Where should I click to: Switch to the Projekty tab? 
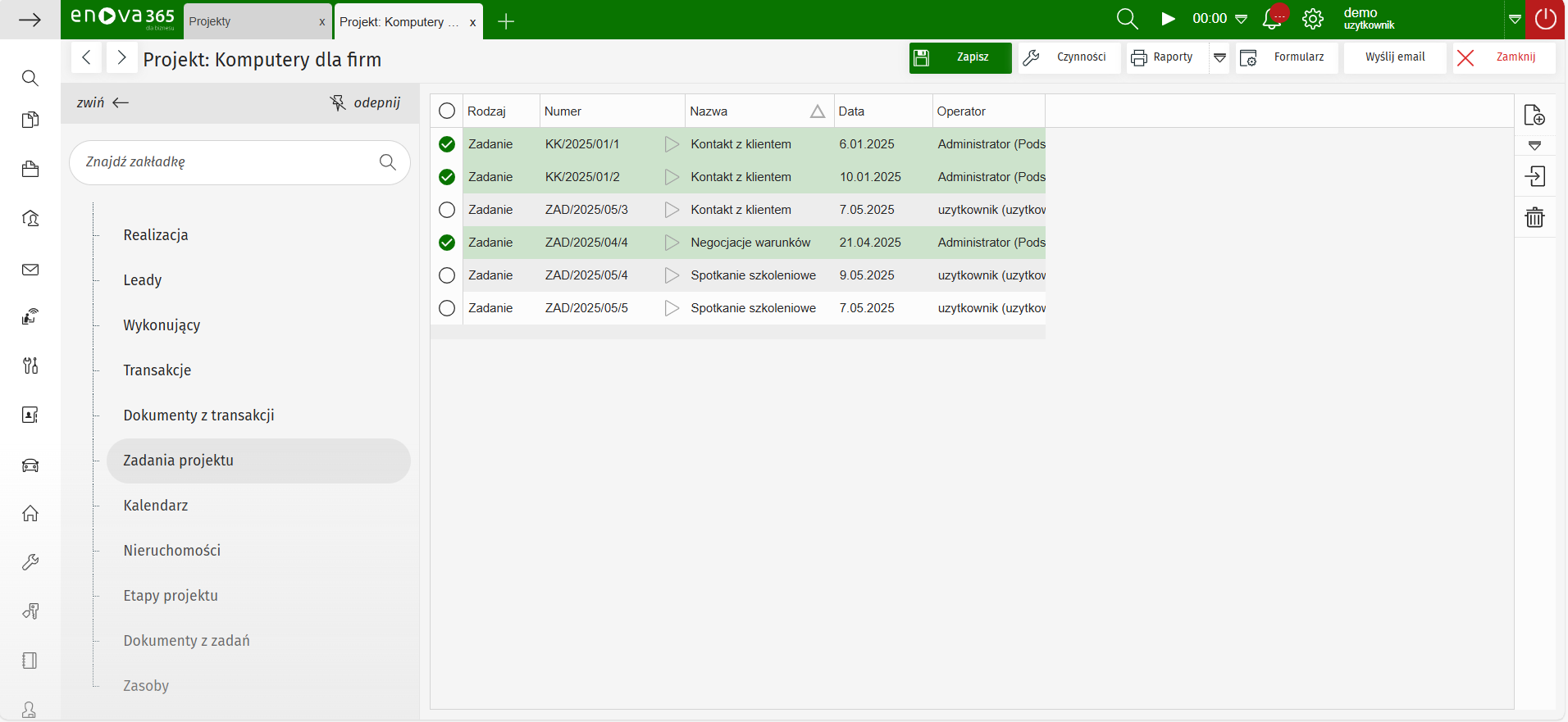246,21
